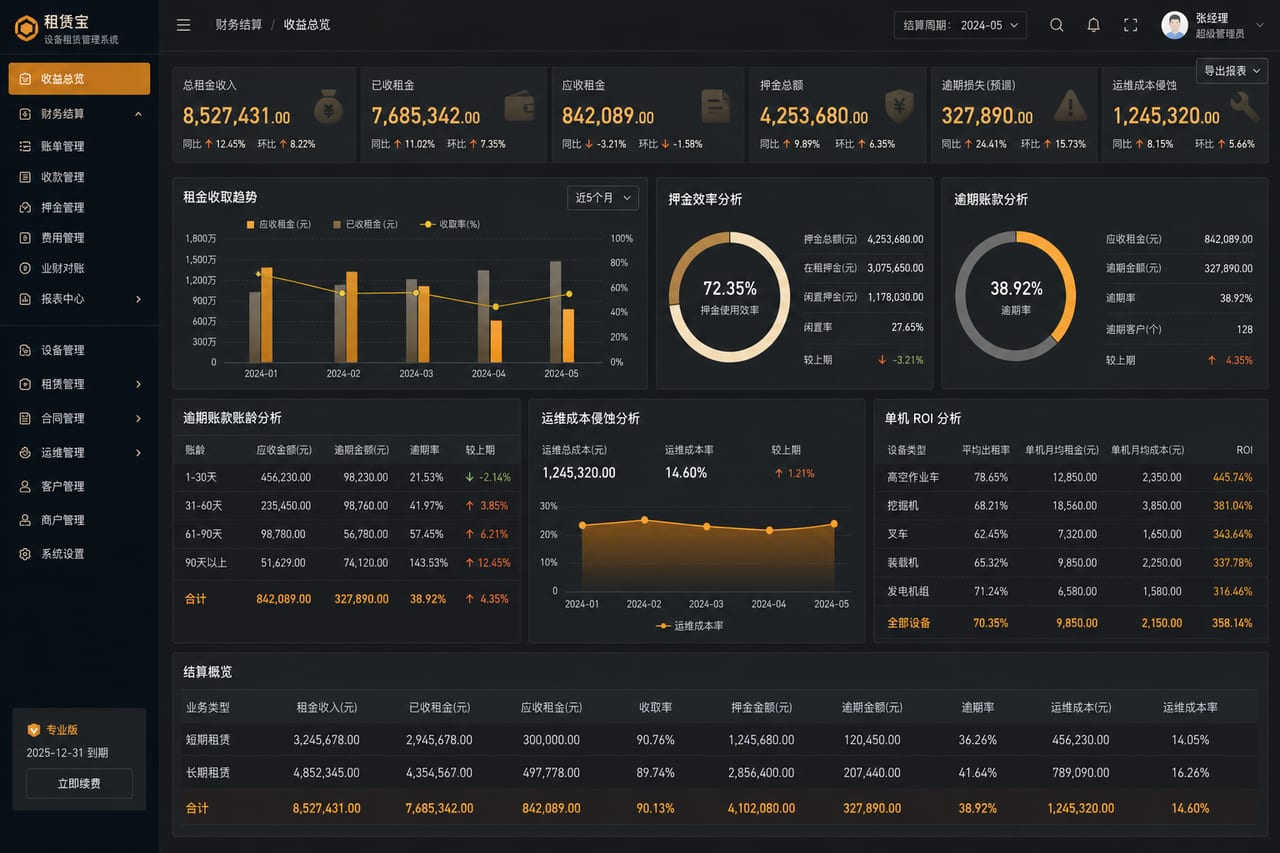Click the 2024-03 data point on 运维成本率 chart
Image resolution: width=1280 pixels, height=853 pixels.
click(x=707, y=526)
